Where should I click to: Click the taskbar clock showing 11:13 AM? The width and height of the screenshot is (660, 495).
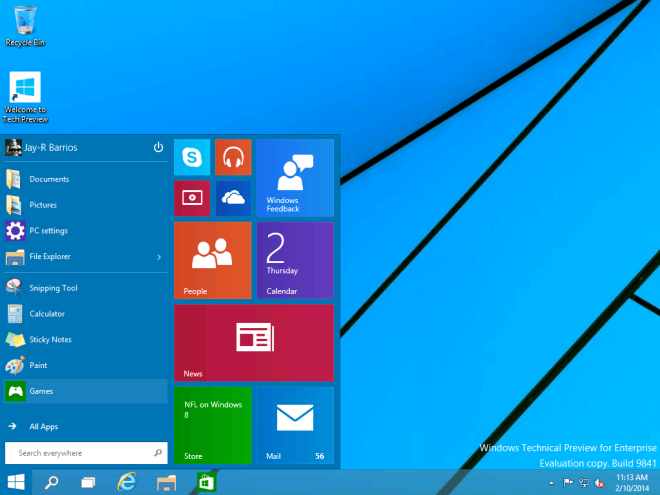click(632, 483)
